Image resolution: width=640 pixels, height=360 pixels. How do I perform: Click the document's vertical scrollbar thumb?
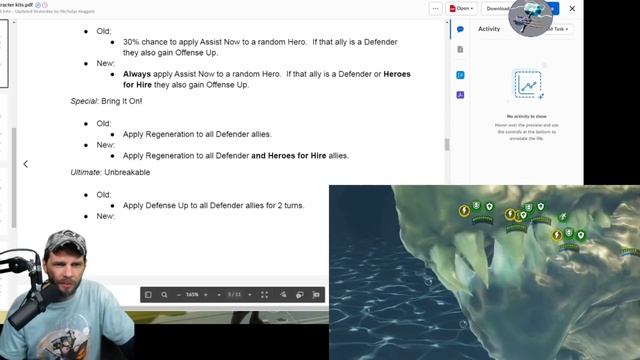447,144
